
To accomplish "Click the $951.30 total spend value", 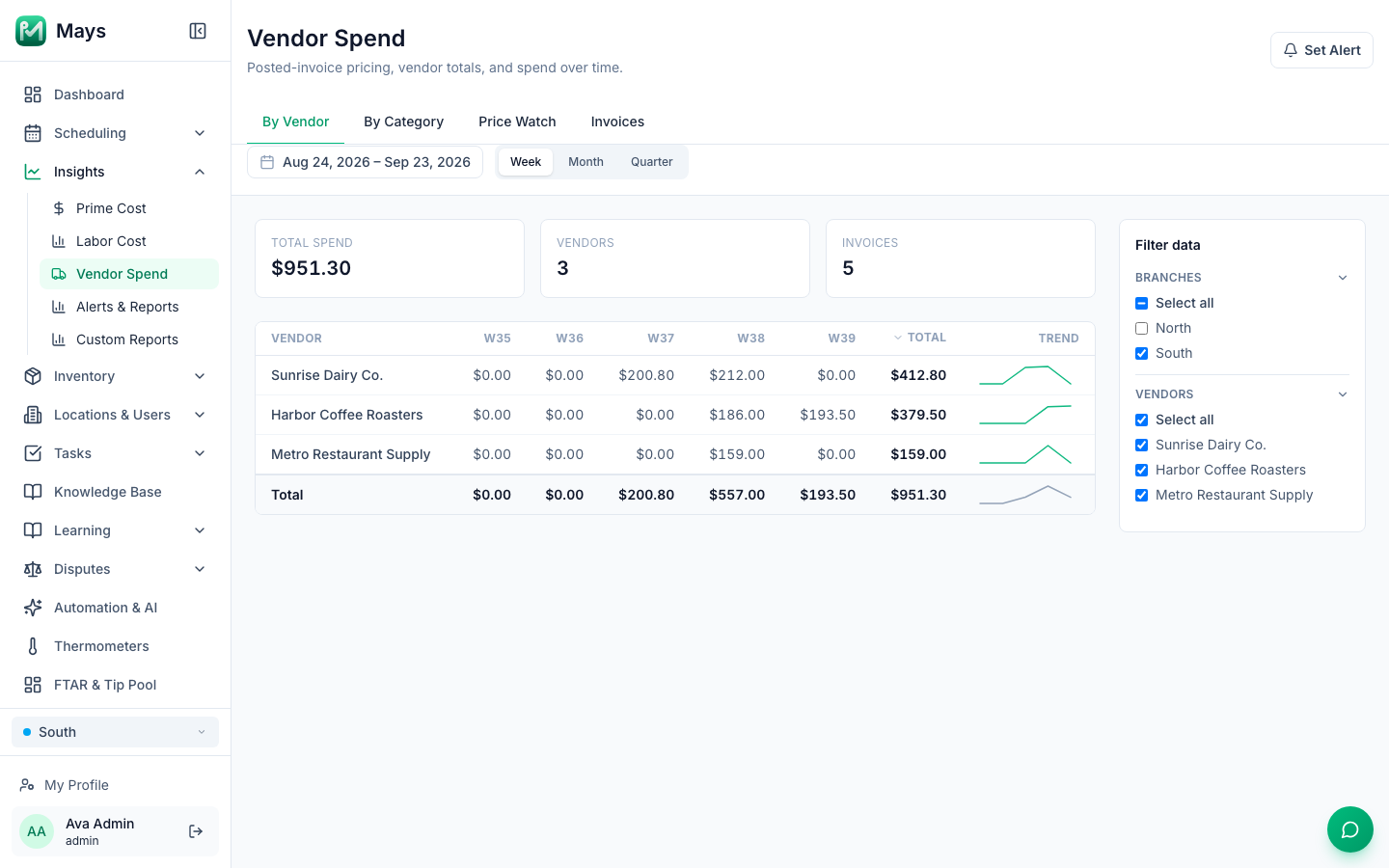I will 311,268.
